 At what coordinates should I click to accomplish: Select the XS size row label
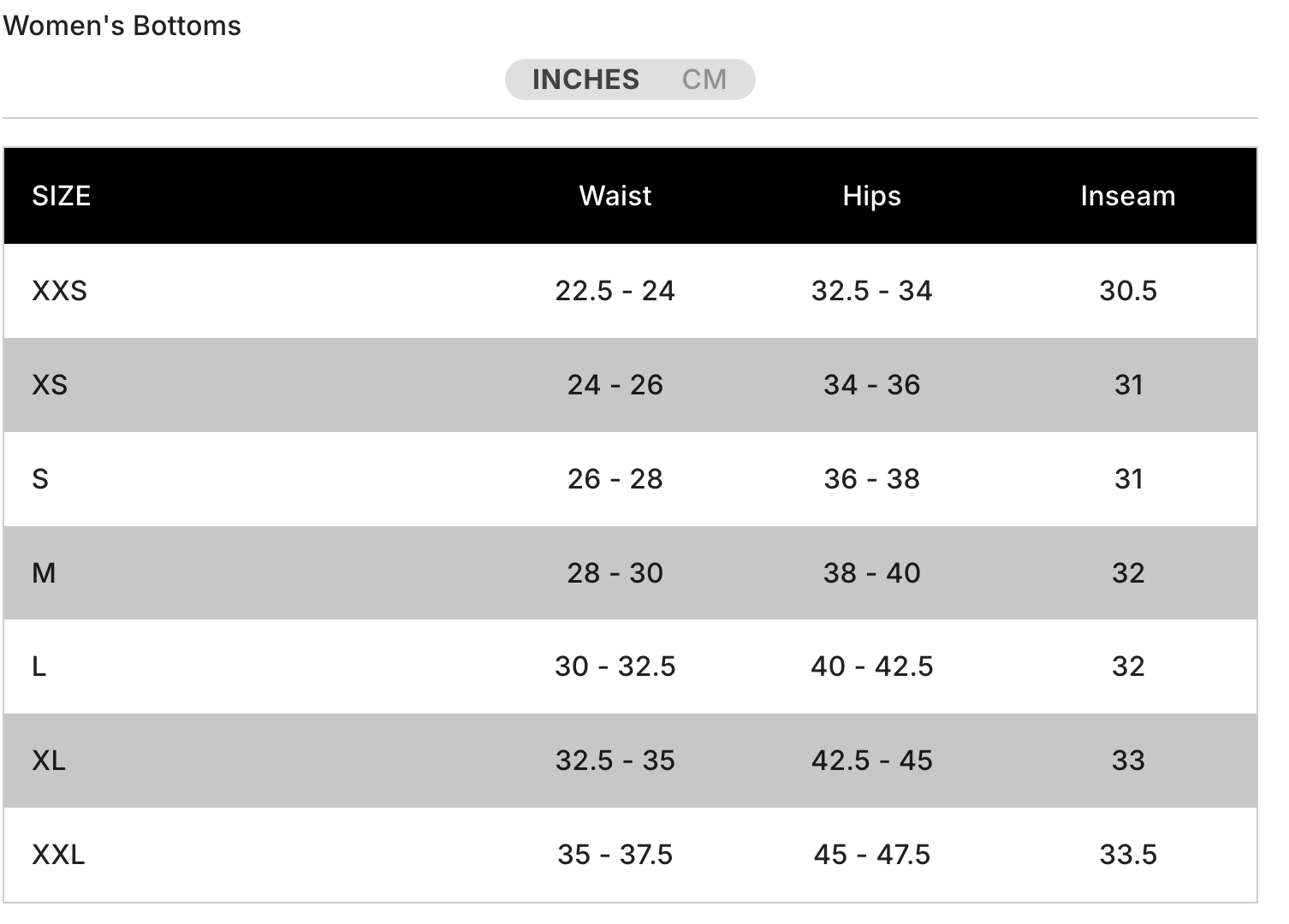50,385
